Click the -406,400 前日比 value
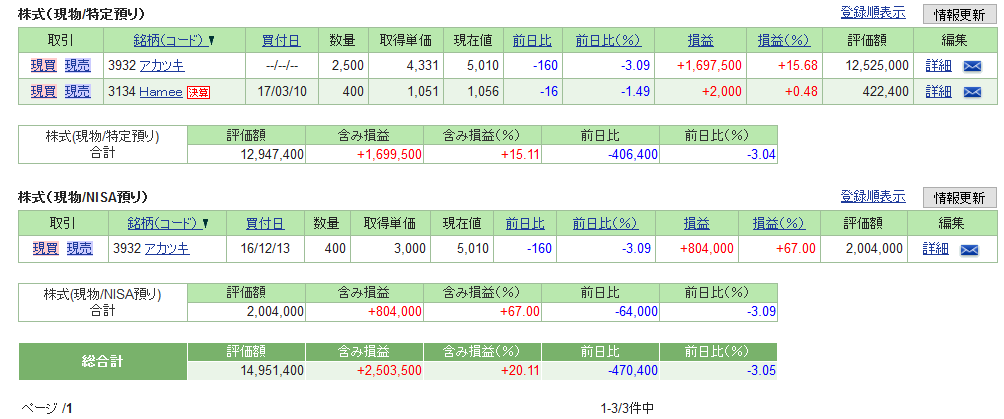Image resolution: width=1004 pixels, height=419 pixels. [632, 154]
